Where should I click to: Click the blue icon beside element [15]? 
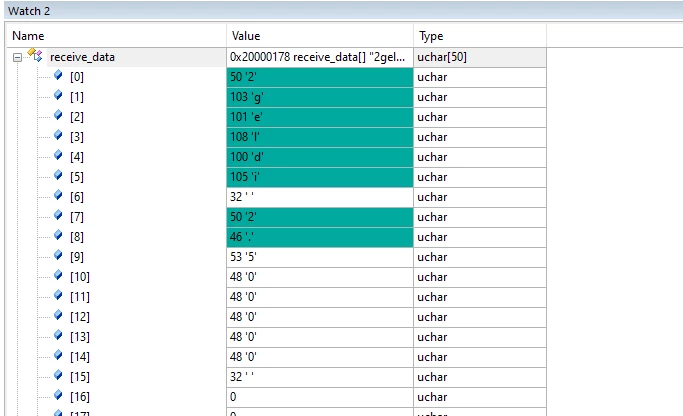pyautogui.click(x=58, y=375)
